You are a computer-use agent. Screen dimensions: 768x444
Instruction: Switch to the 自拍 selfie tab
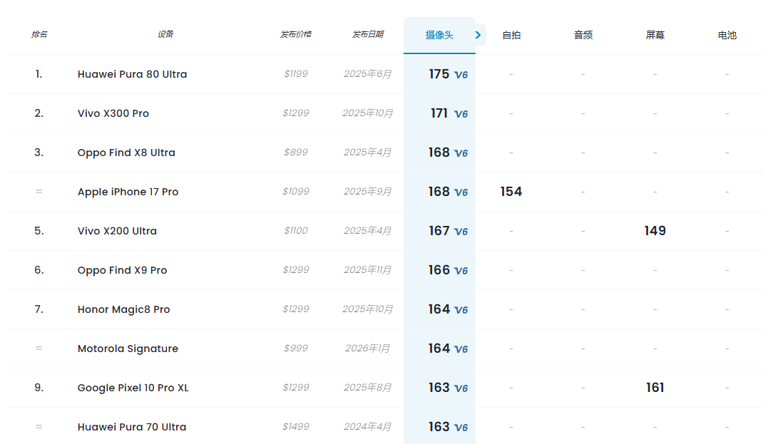(x=511, y=35)
